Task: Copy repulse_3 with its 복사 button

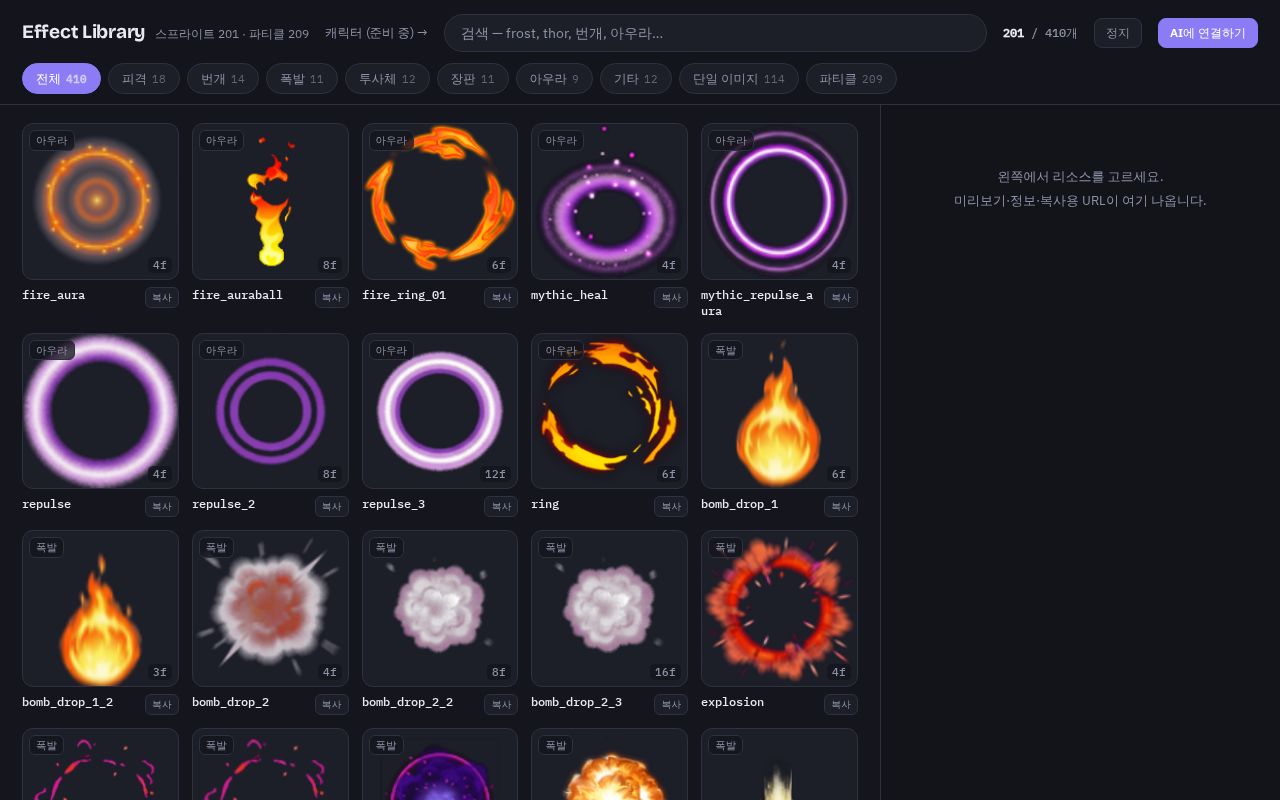Action: click(x=501, y=506)
